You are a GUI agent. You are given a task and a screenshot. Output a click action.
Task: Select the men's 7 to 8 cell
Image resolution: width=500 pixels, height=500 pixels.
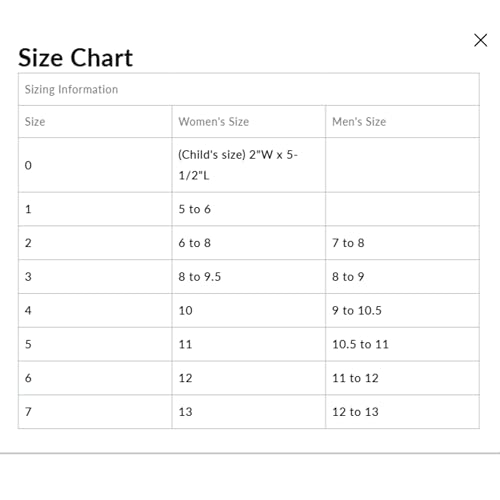point(402,243)
